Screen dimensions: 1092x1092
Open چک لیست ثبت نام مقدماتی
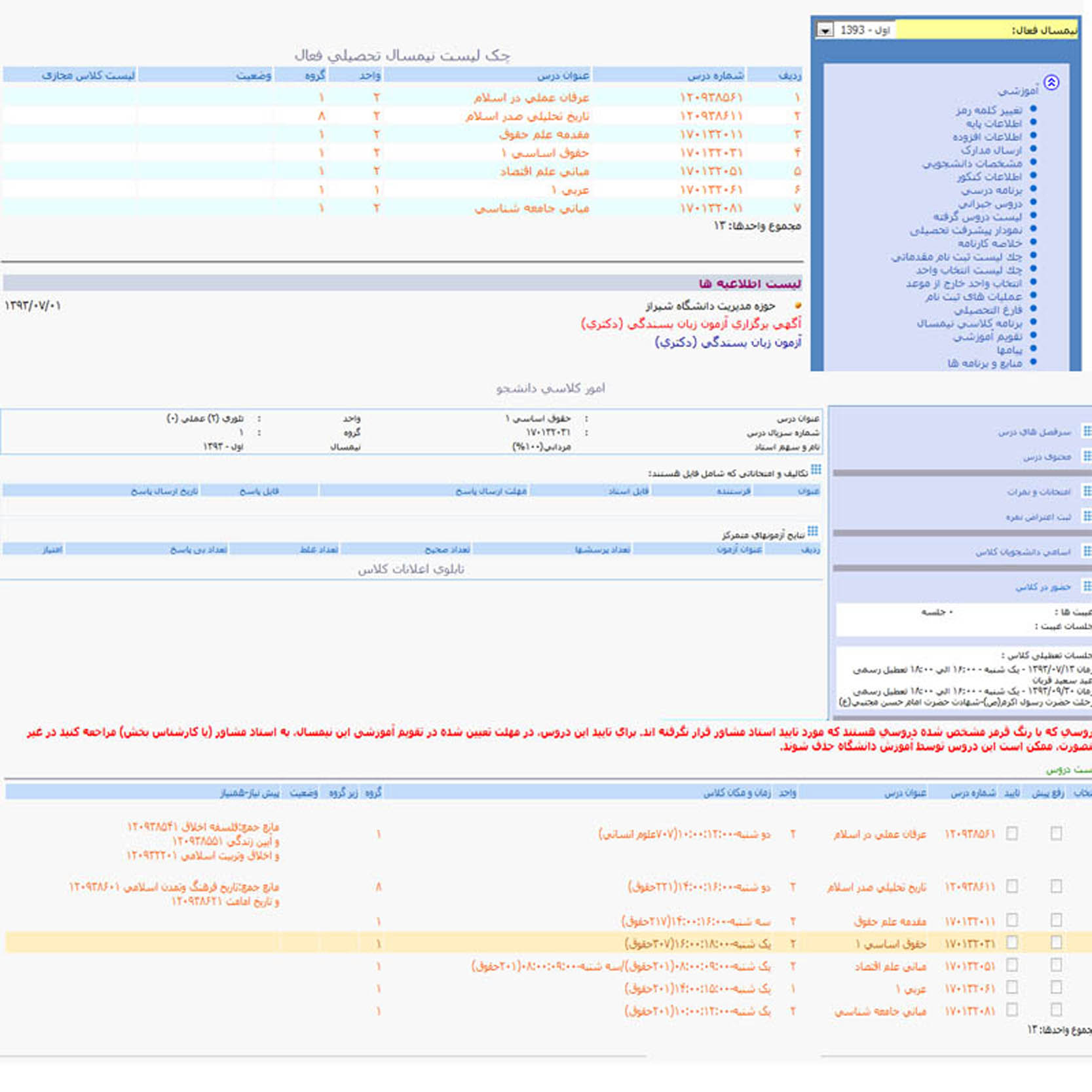(956, 256)
